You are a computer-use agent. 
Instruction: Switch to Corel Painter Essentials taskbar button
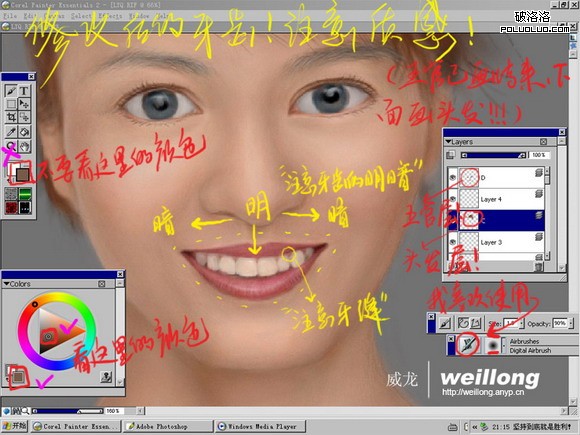[x=76, y=426]
